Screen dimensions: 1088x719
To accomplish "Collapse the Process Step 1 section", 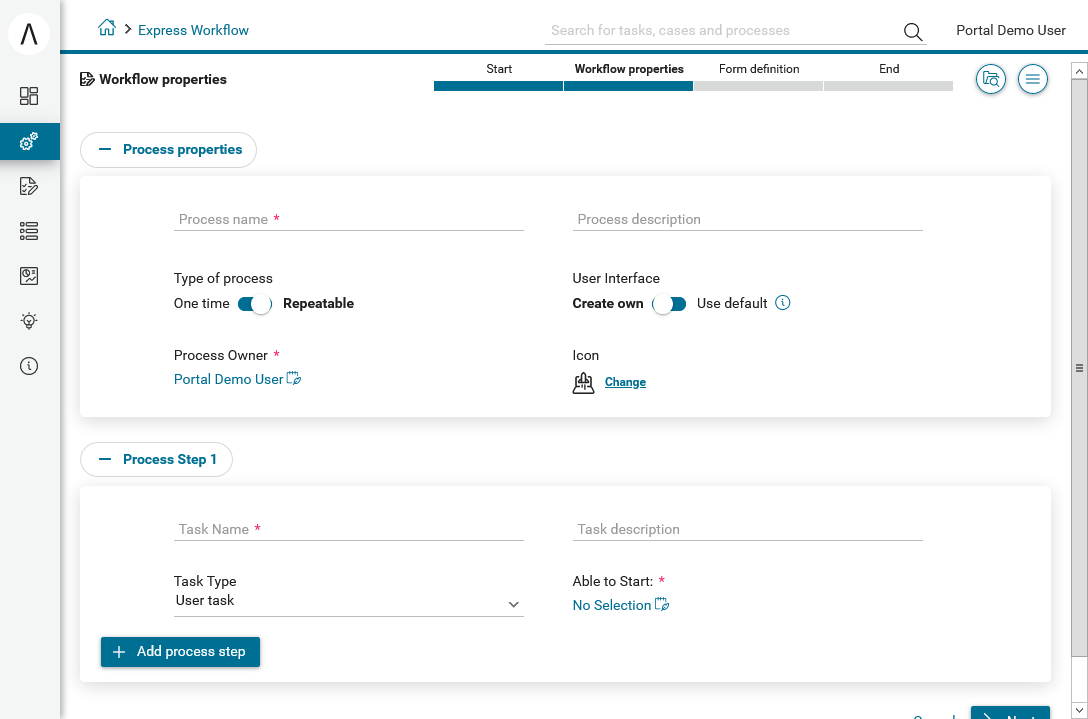I will pyautogui.click(x=156, y=459).
